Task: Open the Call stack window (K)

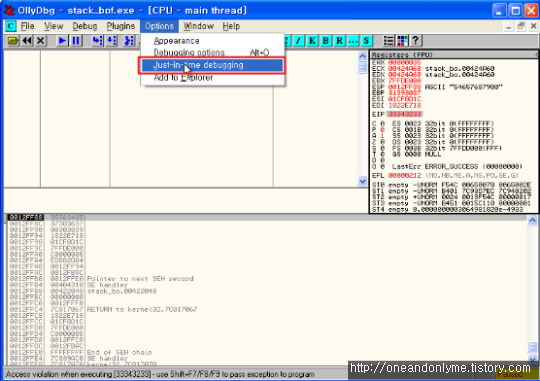Action: tap(312, 41)
